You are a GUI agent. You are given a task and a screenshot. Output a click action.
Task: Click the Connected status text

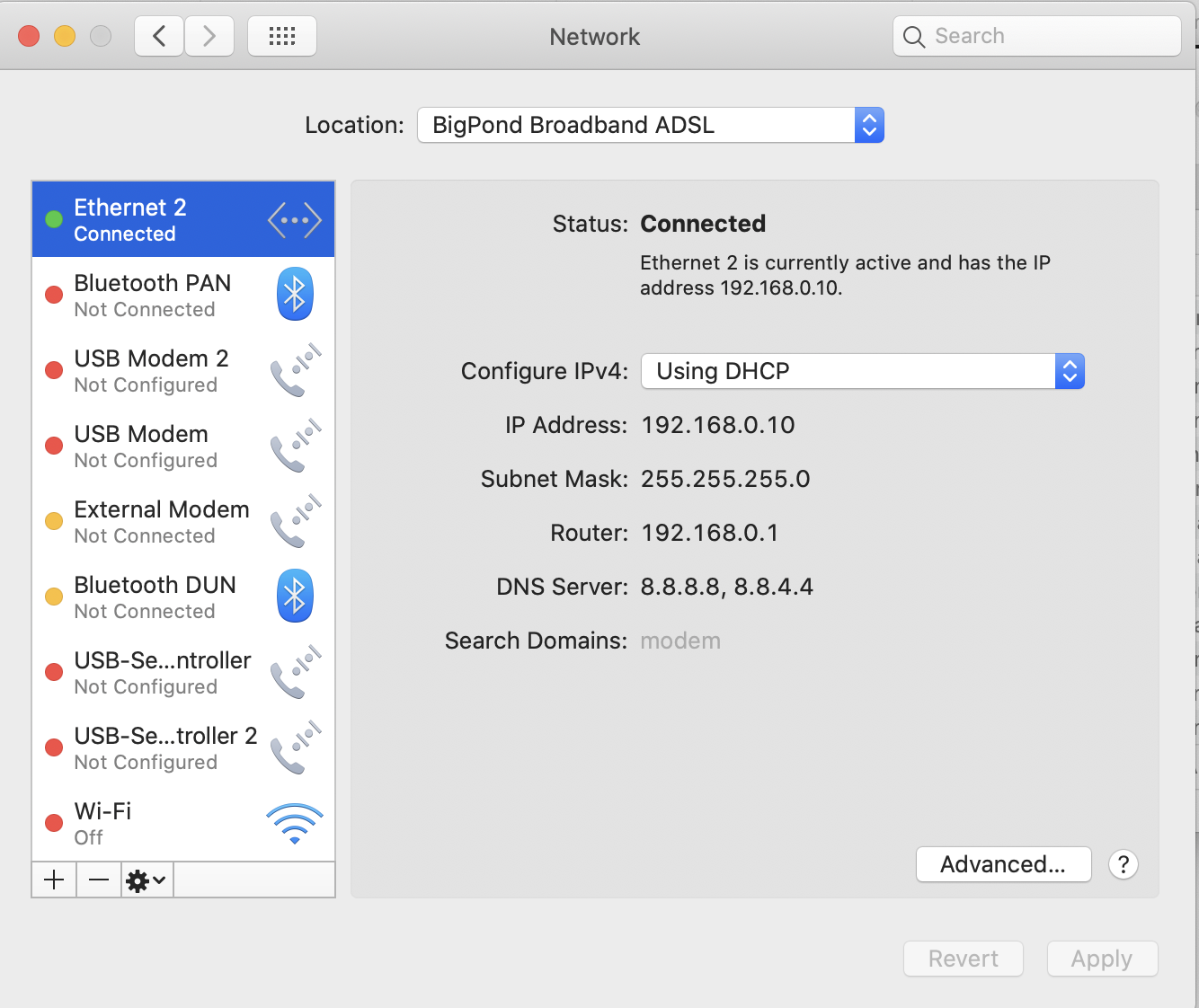pyautogui.click(x=703, y=224)
